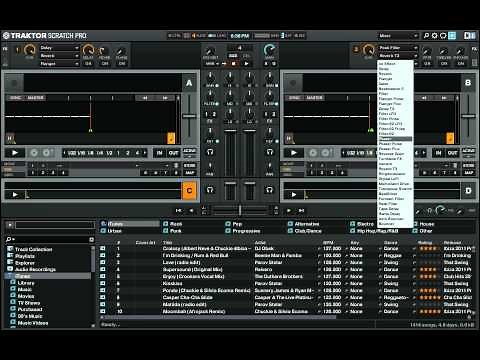Toggle SYNC on Deck B
This screenshot has width=480, height=360.
294,98
